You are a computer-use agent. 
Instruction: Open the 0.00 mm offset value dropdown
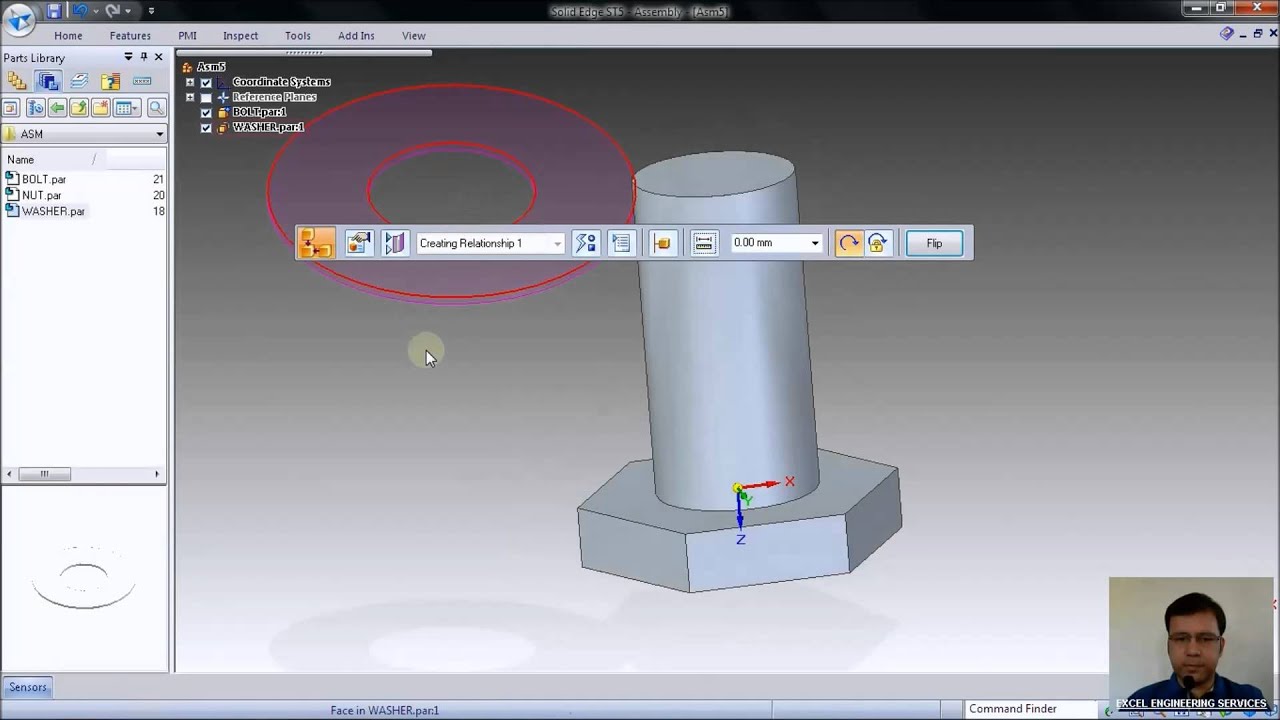(x=815, y=243)
